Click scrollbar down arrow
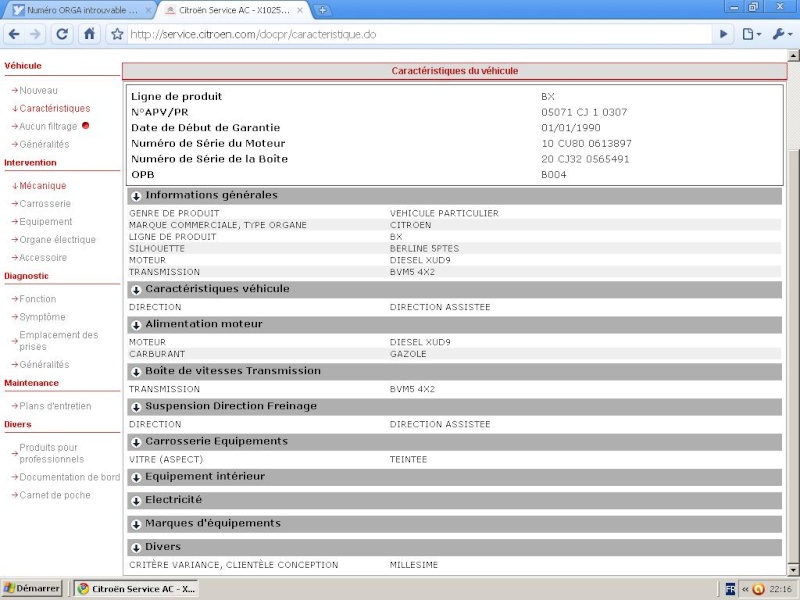Viewport: 800px width, 600px height. pyautogui.click(x=793, y=569)
